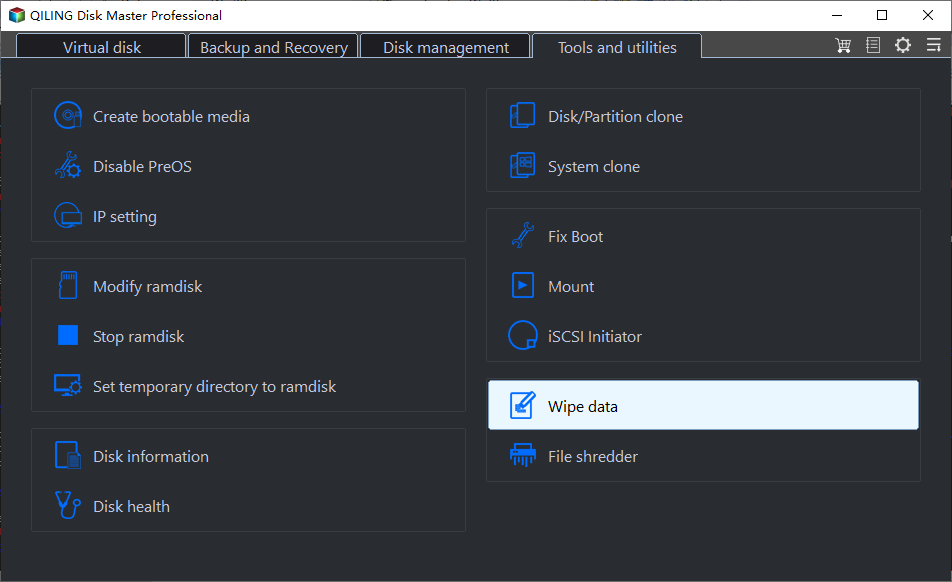Click the Mount play-button icon
This screenshot has height=582, width=952.
click(x=523, y=285)
